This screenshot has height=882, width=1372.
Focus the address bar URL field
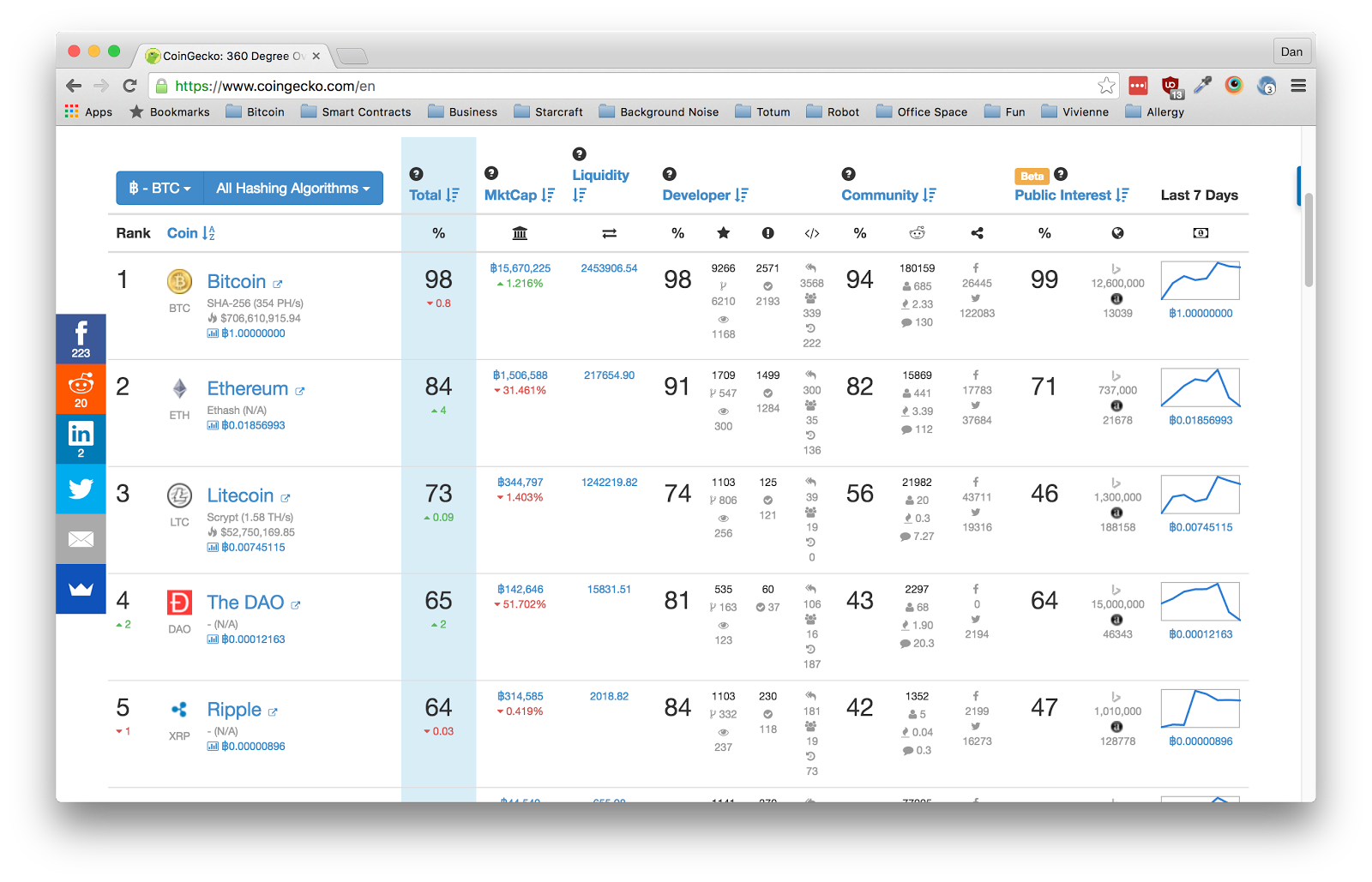[635, 86]
